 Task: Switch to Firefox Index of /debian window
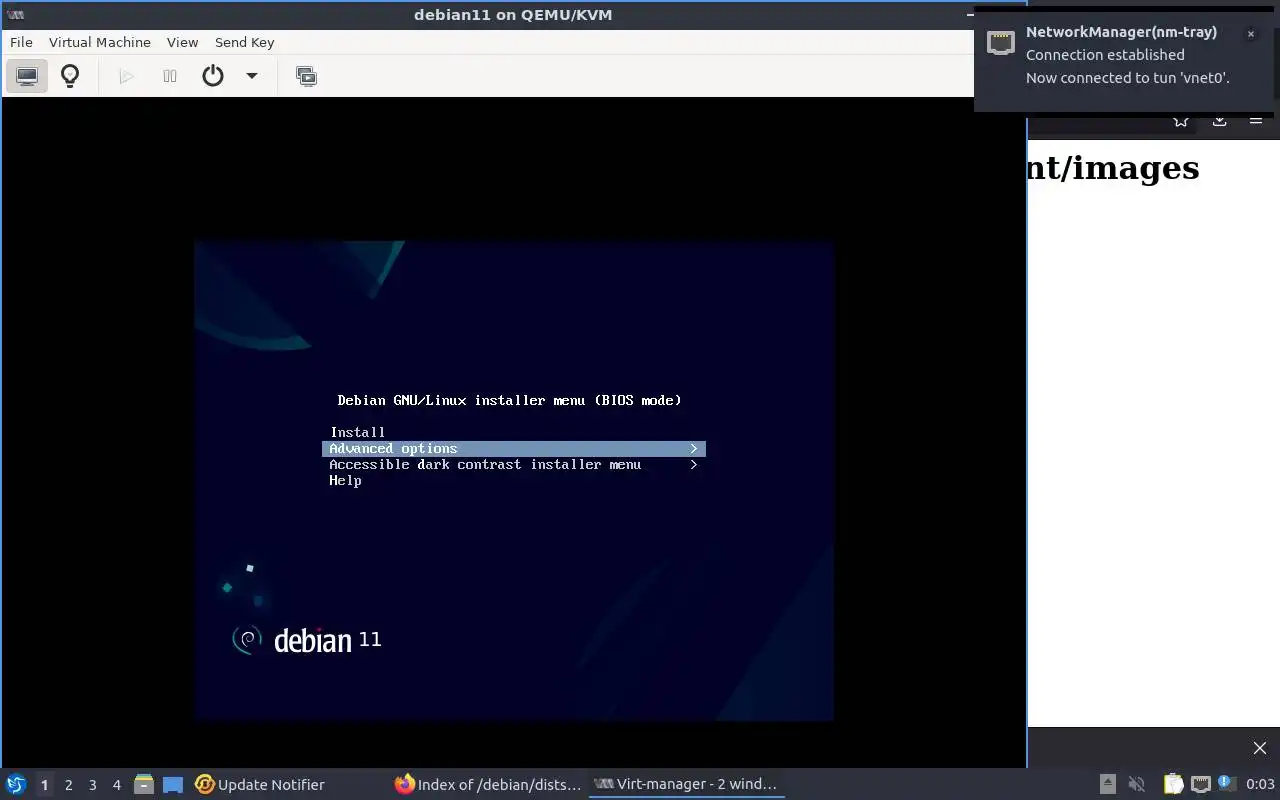488,785
